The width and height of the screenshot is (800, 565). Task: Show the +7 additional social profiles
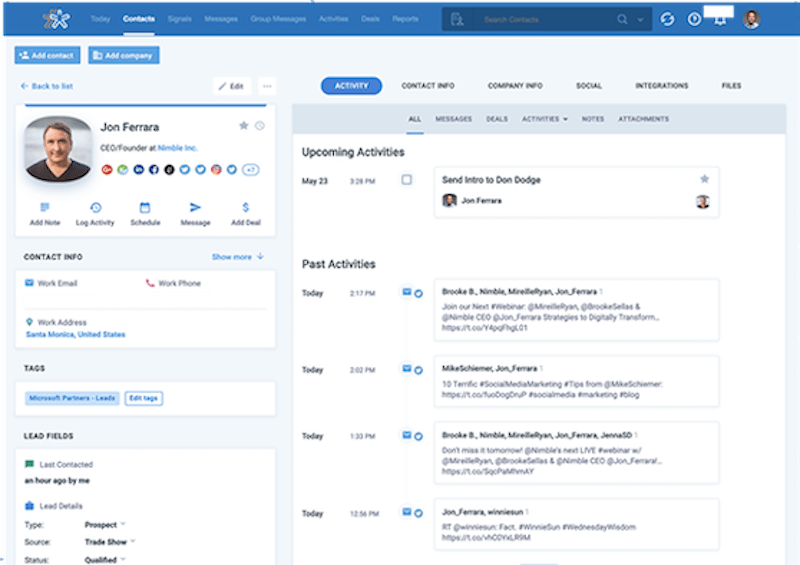[251, 169]
